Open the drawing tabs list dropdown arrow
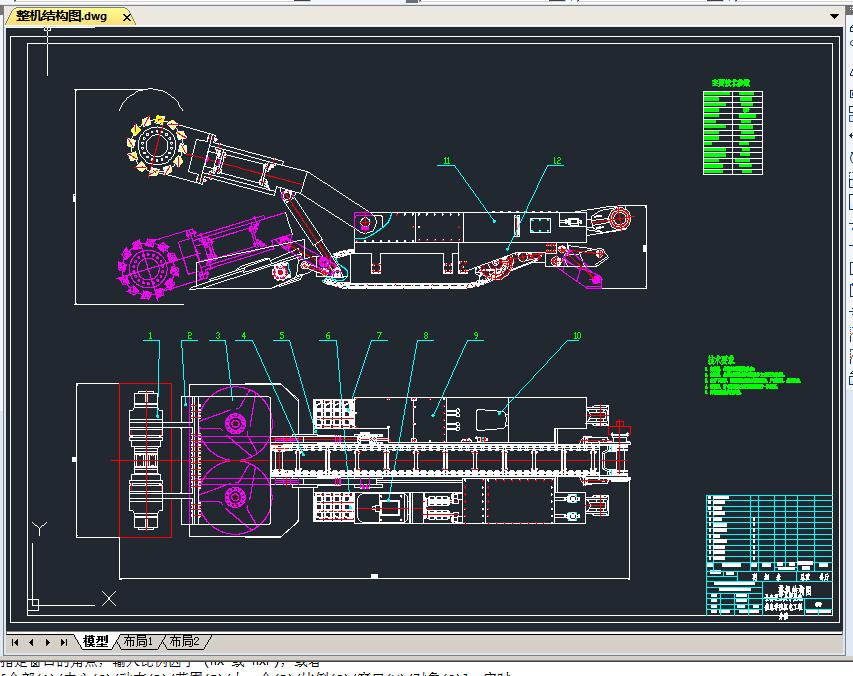Viewport: 853px width, 676px height. click(834, 16)
